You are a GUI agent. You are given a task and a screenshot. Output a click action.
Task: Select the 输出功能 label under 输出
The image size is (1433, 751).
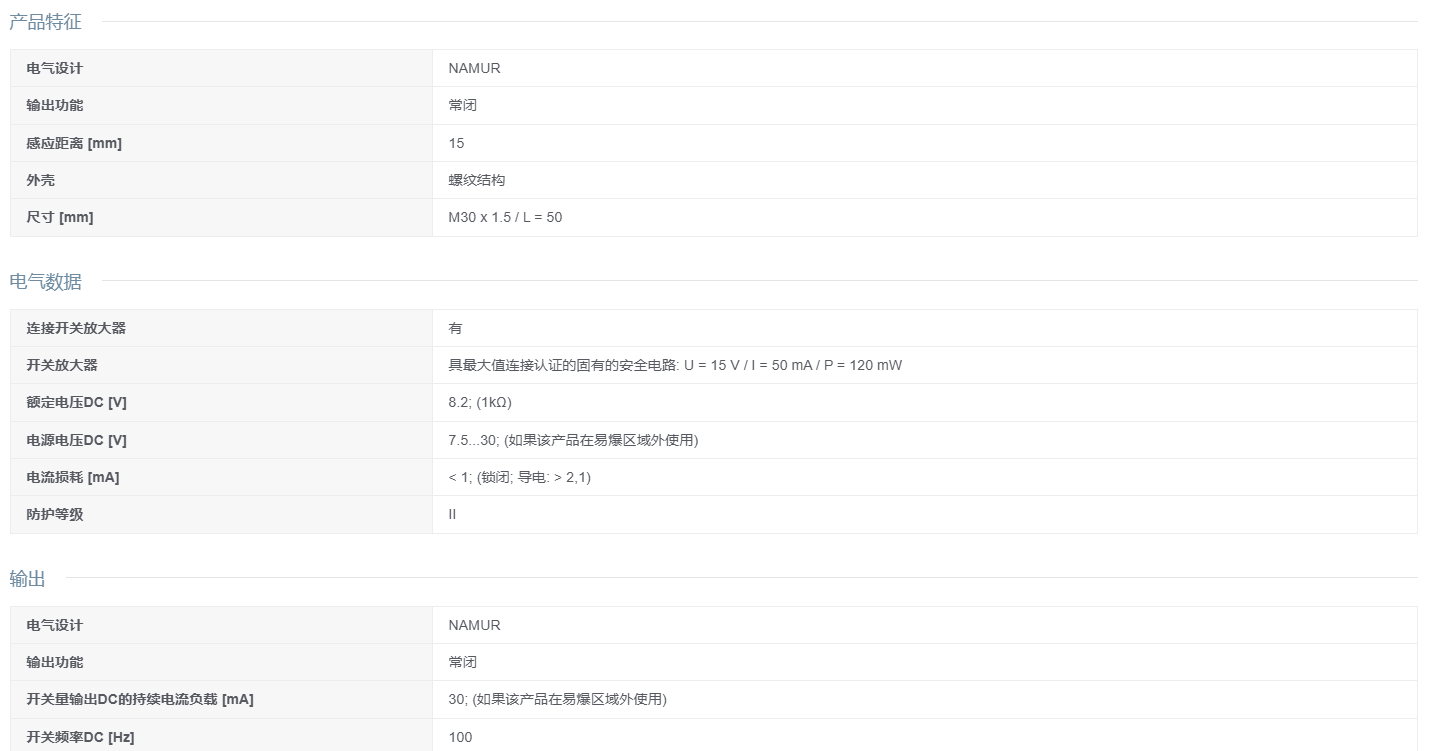55,662
